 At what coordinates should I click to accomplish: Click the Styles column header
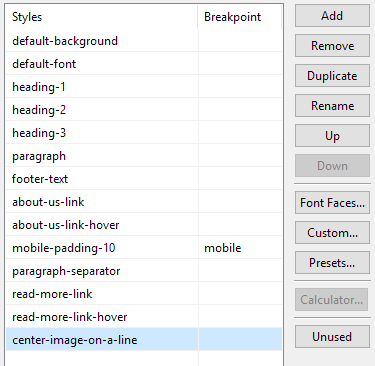click(x=102, y=17)
